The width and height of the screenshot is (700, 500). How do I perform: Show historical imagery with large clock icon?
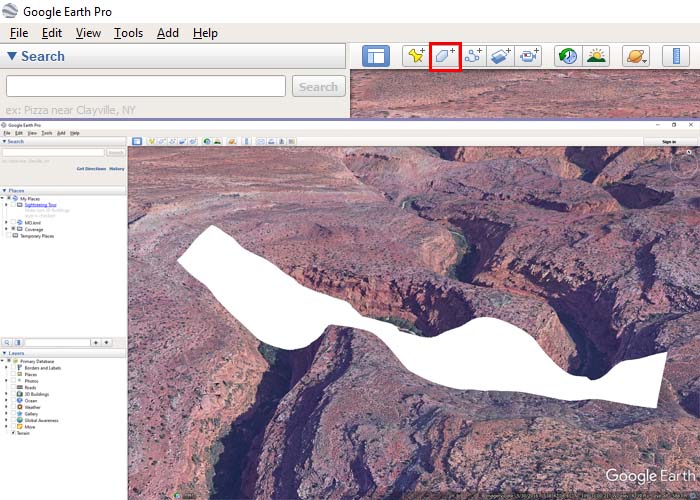click(567, 56)
